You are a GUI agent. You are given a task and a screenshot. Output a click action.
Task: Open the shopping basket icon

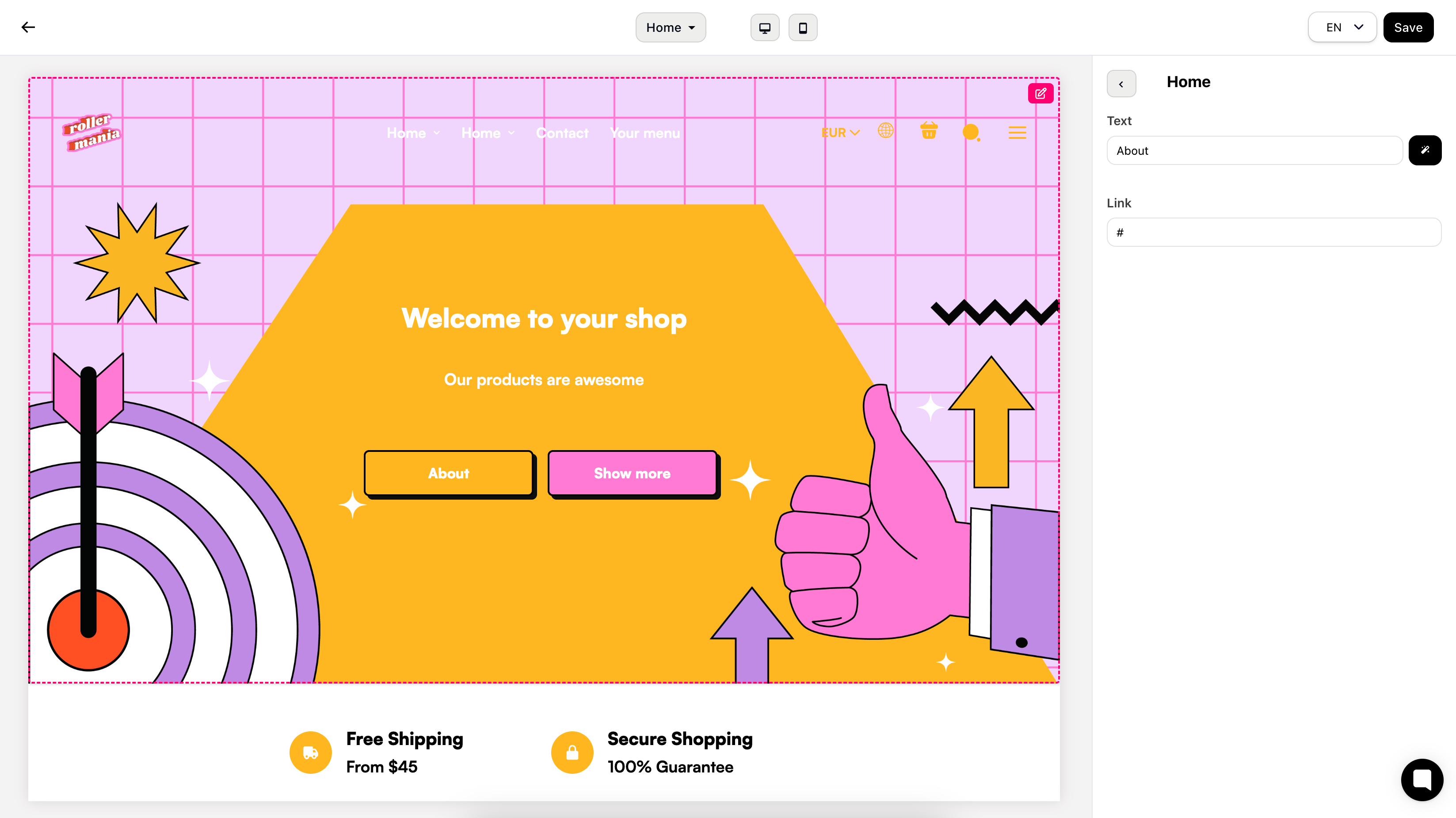point(929,131)
